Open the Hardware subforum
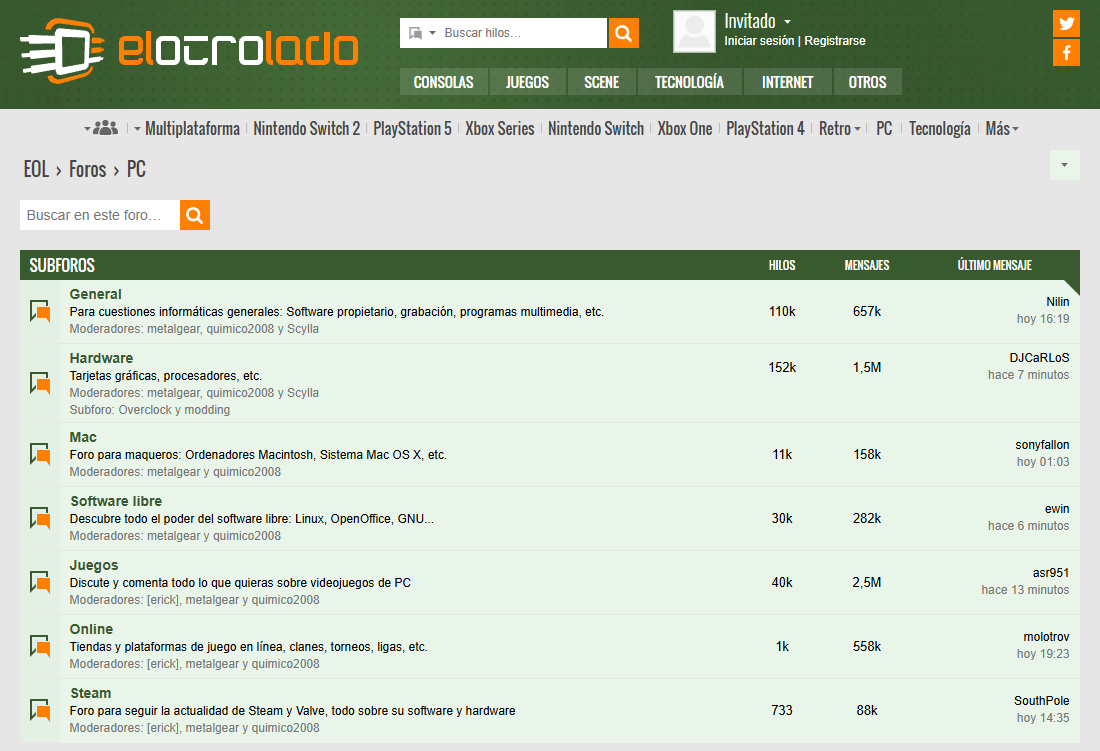 (x=101, y=358)
